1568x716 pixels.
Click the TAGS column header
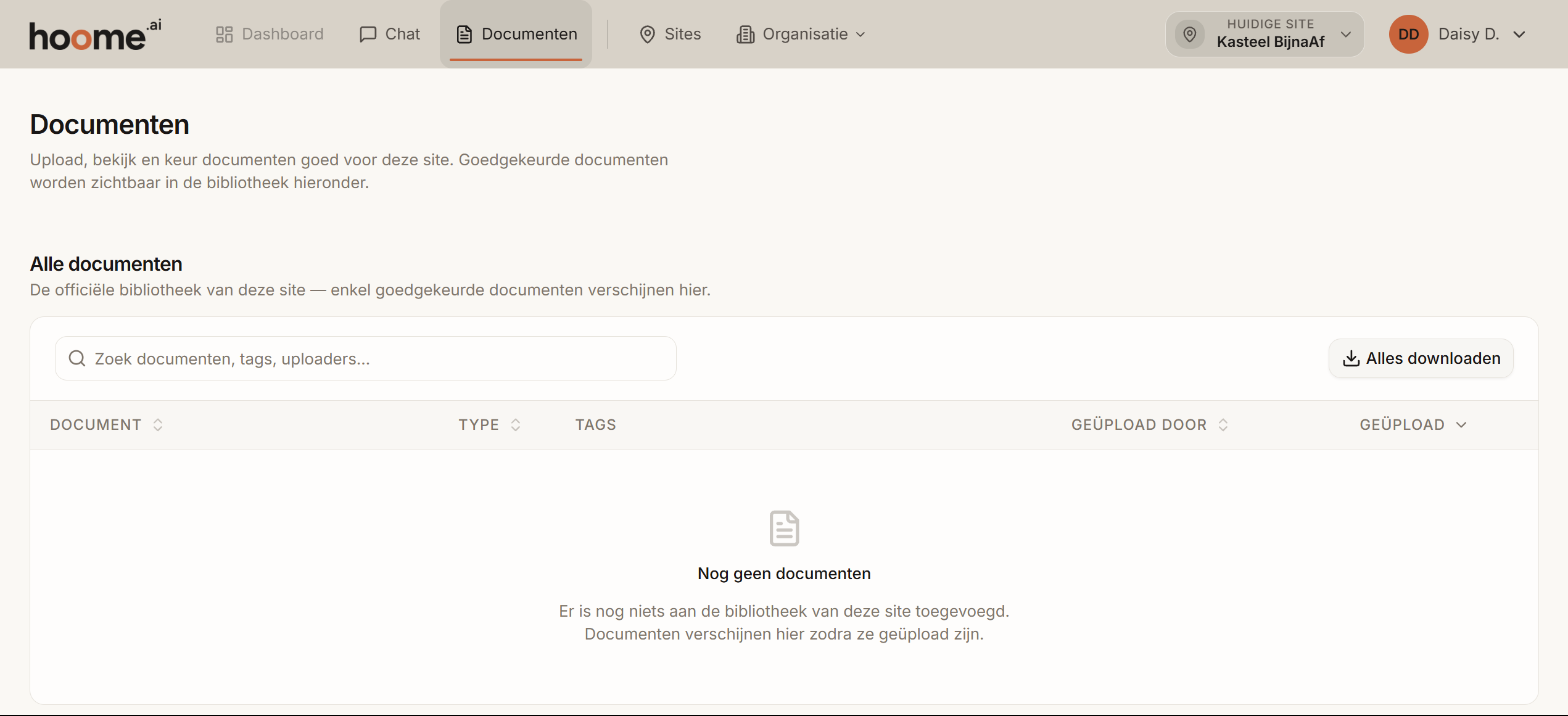pyautogui.click(x=596, y=425)
